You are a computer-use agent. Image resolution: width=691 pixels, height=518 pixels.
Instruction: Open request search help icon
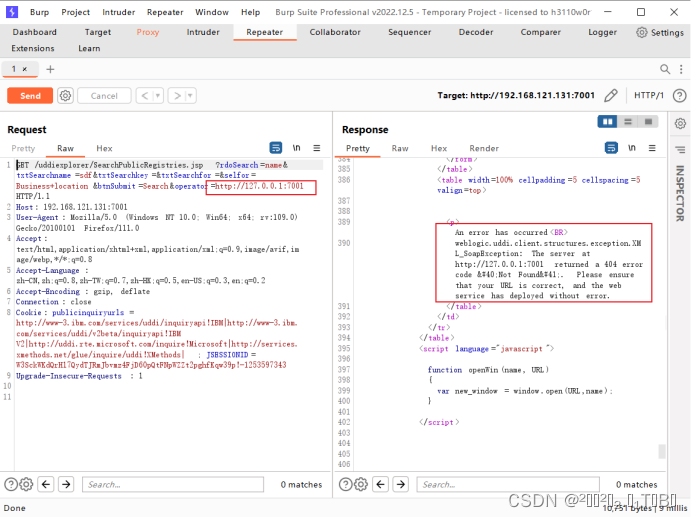point(11,484)
